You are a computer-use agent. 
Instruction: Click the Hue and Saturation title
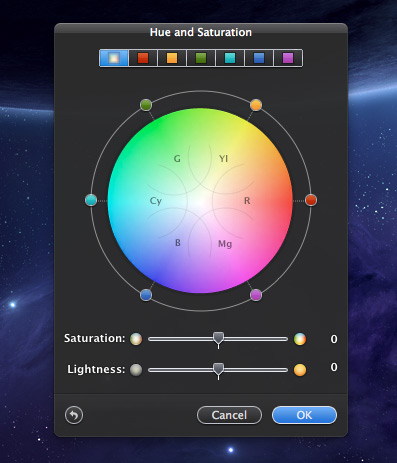click(201, 32)
